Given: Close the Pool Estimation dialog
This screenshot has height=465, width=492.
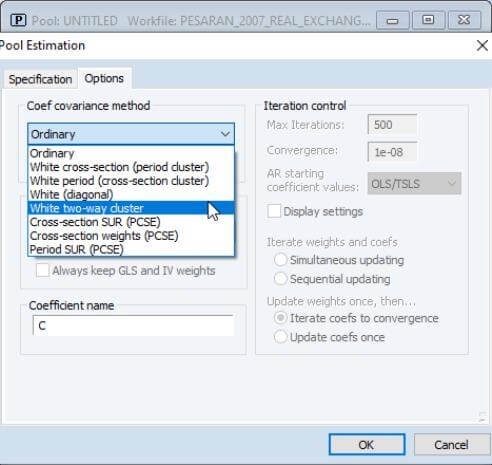Looking at the screenshot, I should click(x=482, y=45).
